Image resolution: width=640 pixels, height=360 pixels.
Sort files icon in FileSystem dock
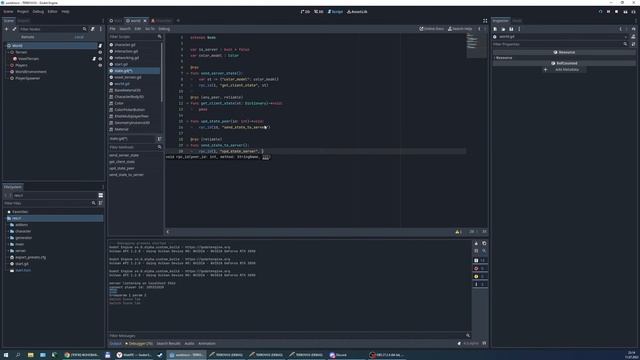tap(101, 203)
